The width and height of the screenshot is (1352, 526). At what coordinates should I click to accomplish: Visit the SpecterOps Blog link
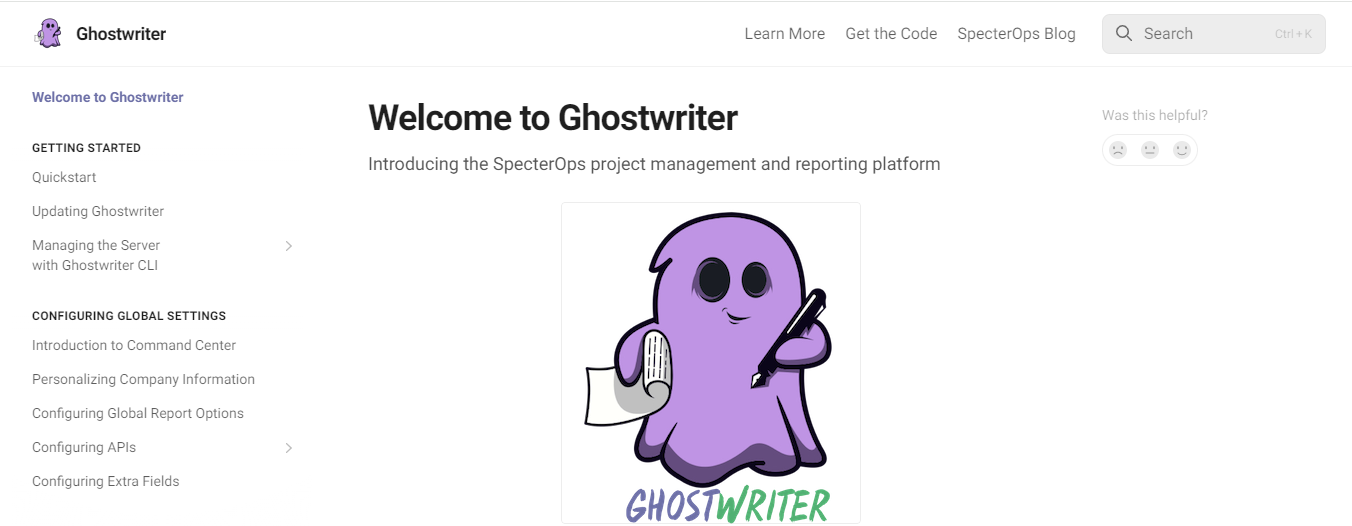pyautogui.click(x=1016, y=34)
